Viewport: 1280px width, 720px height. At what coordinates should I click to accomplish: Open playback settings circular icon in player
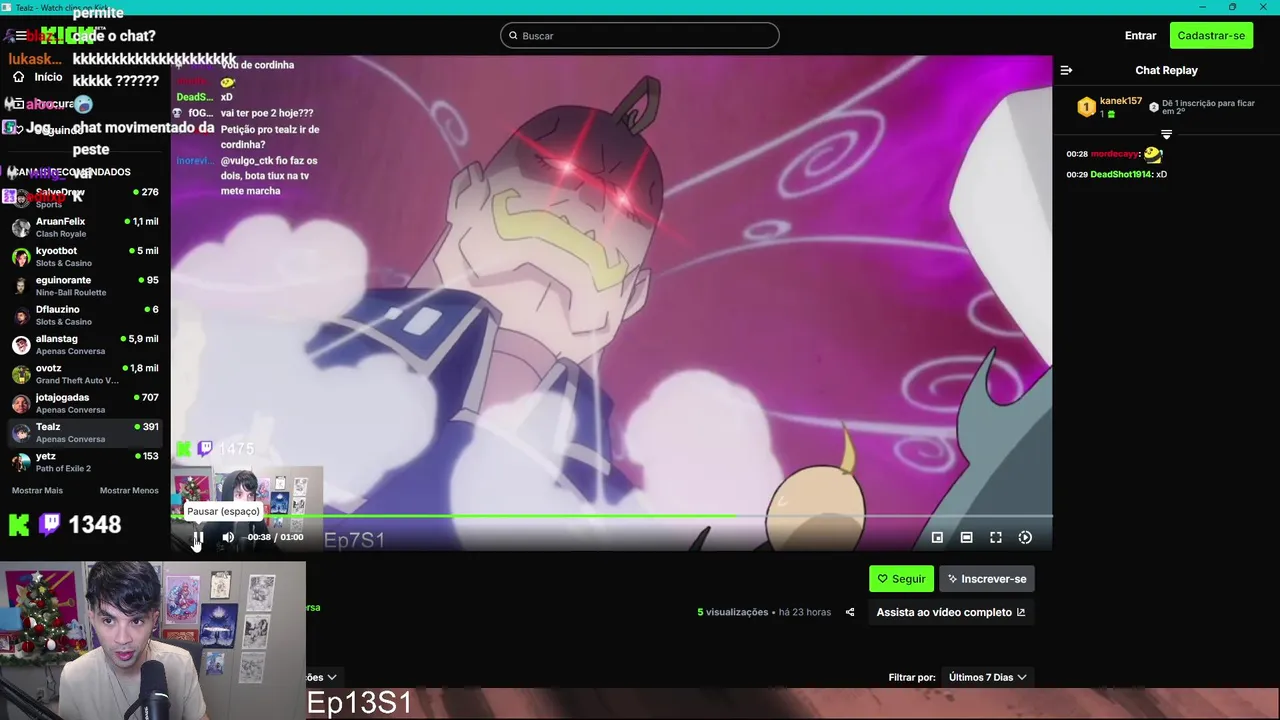pos(1025,537)
